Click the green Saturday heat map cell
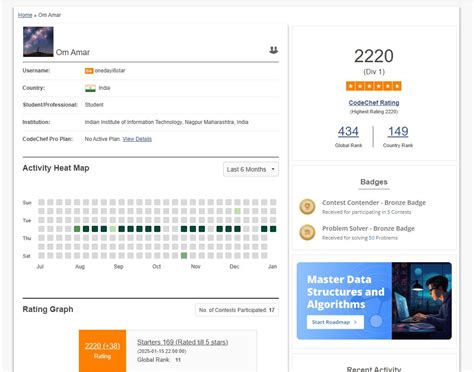 click(184, 256)
